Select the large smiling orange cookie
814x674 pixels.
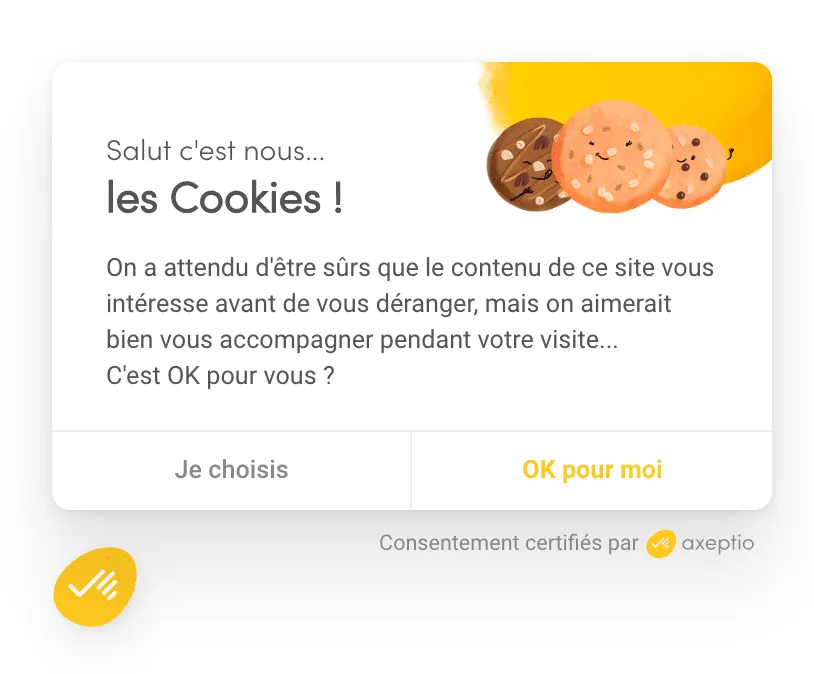(610, 157)
